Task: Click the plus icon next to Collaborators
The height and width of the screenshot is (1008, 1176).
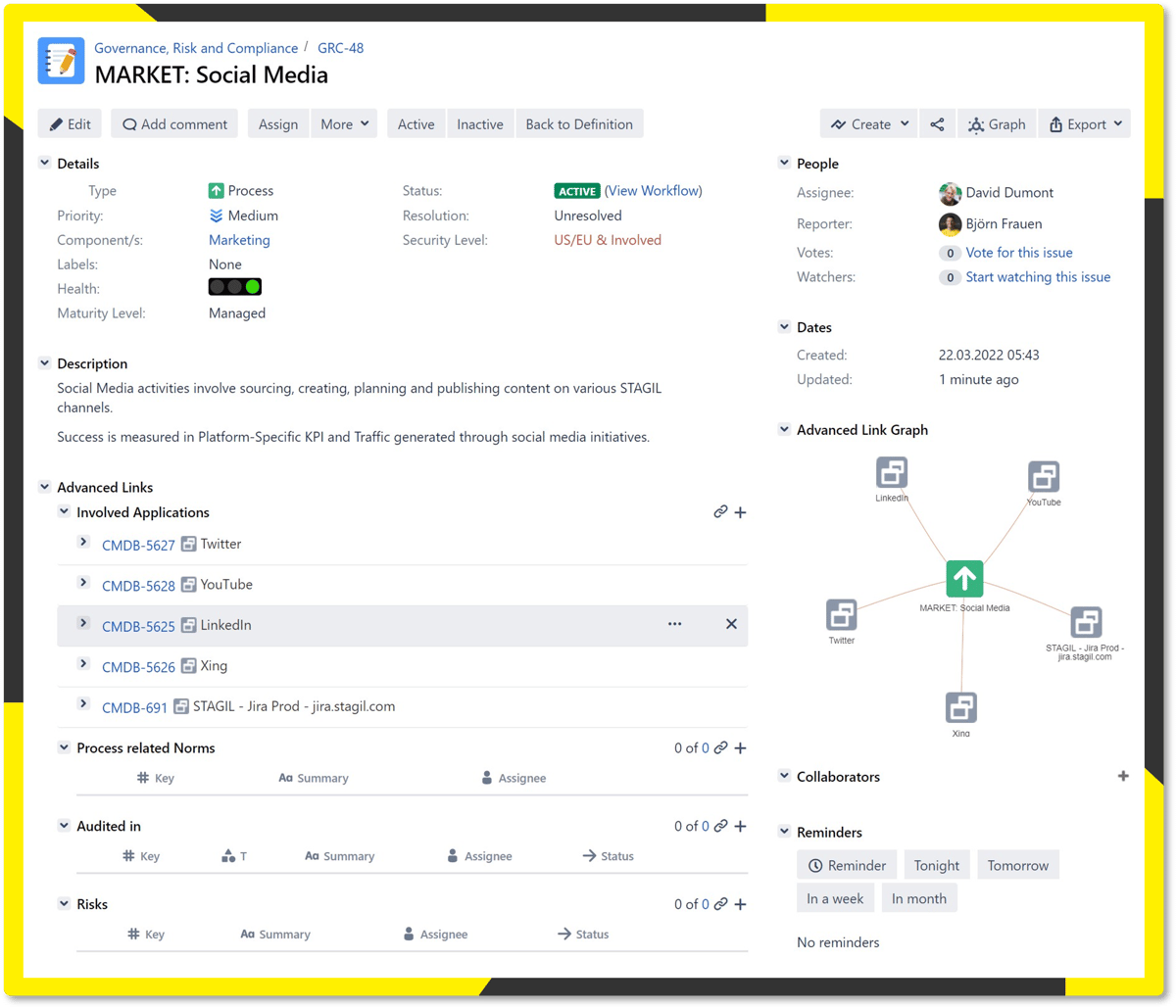Action: (1123, 776)
